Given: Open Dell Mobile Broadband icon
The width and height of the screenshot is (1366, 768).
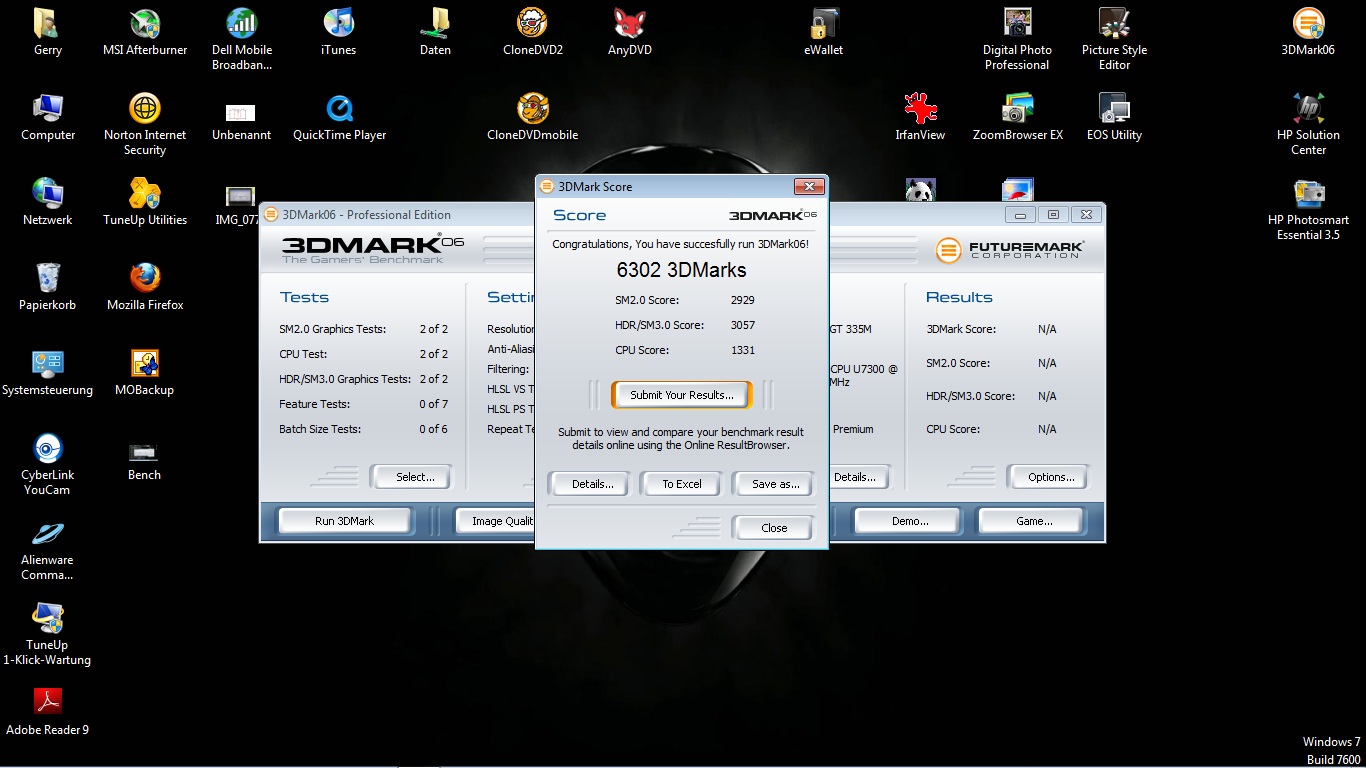Looking at the screenshot, I should (x=242, y=39).
